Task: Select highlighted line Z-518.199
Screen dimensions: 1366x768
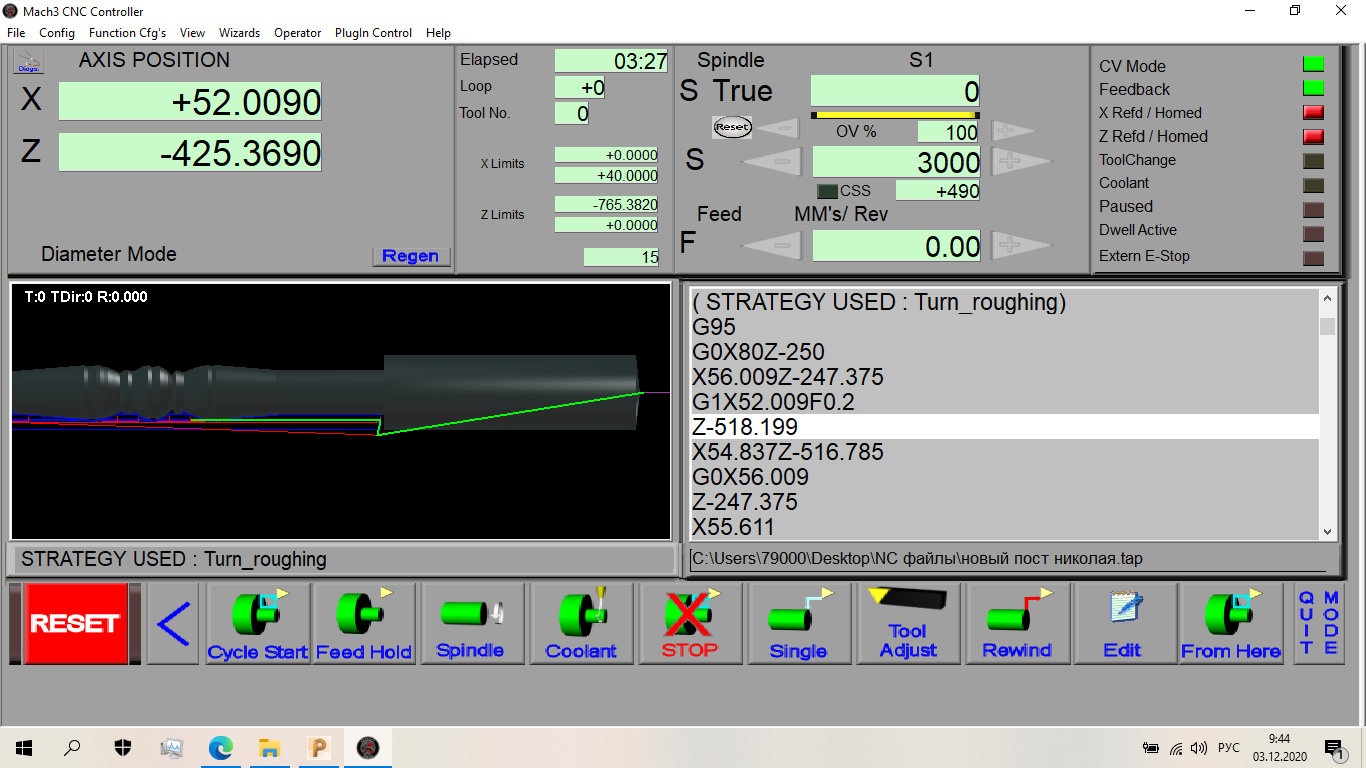Action: (1004, 427)
